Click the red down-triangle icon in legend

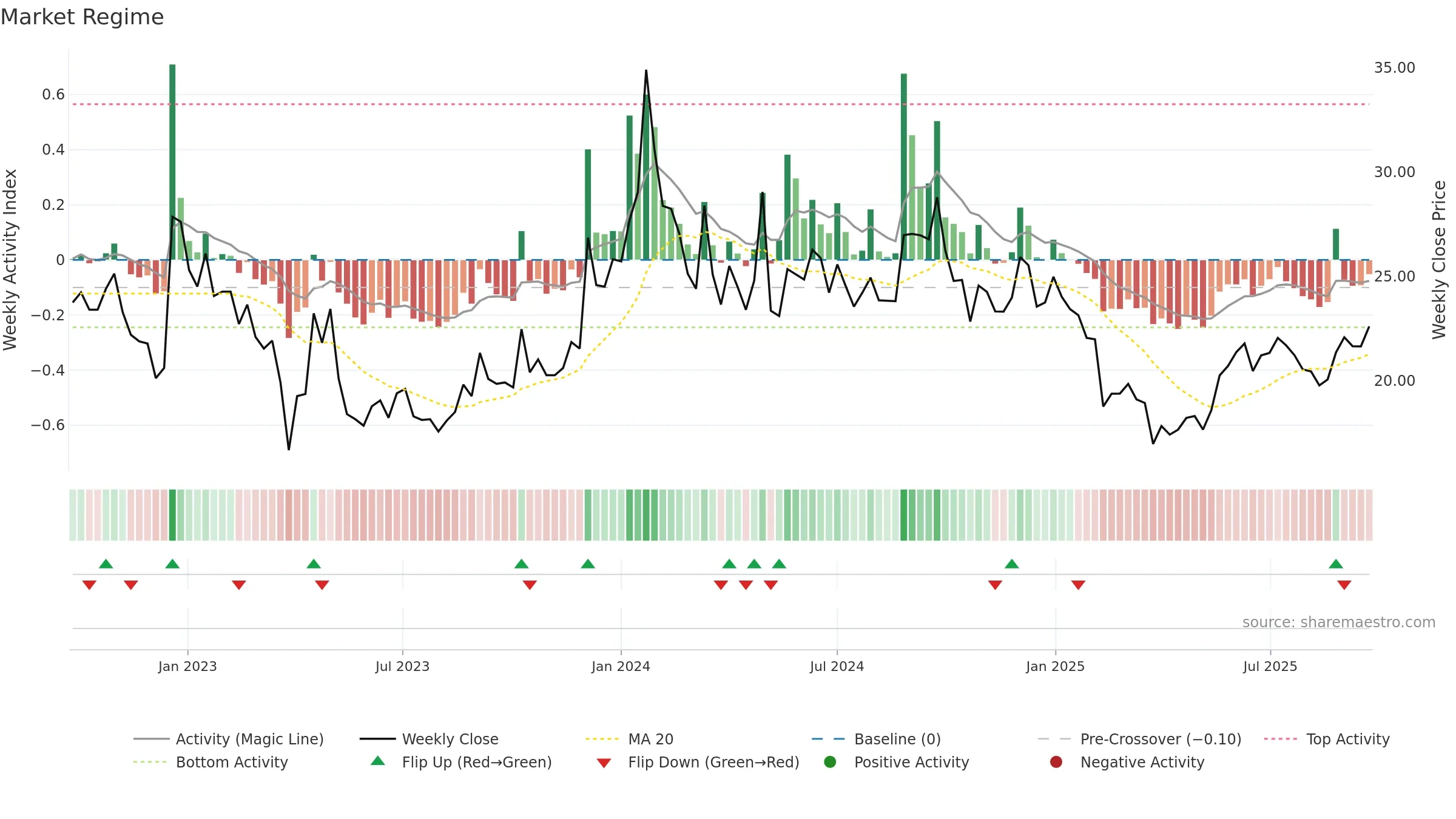pyautogui.click(x=604, y=763)
